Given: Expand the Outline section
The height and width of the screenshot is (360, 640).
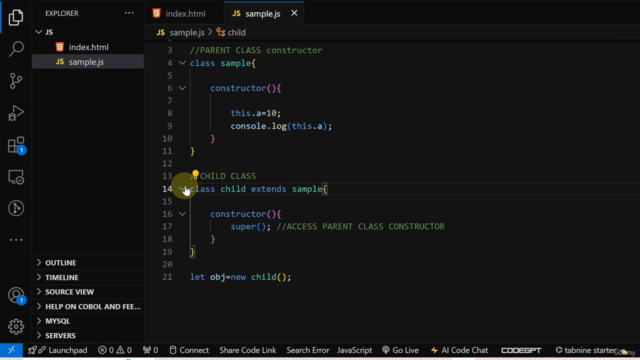Looking at the screenshot, I should coord(88,262).
